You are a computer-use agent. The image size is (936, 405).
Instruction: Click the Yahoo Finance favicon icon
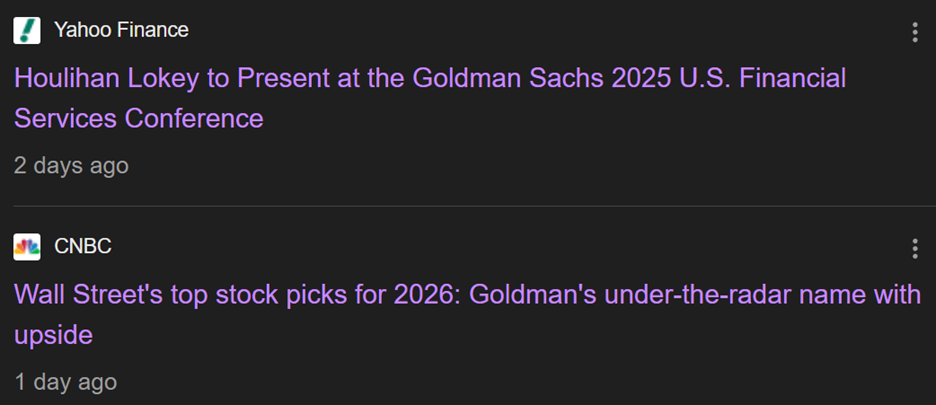click(x=27, y=31)
